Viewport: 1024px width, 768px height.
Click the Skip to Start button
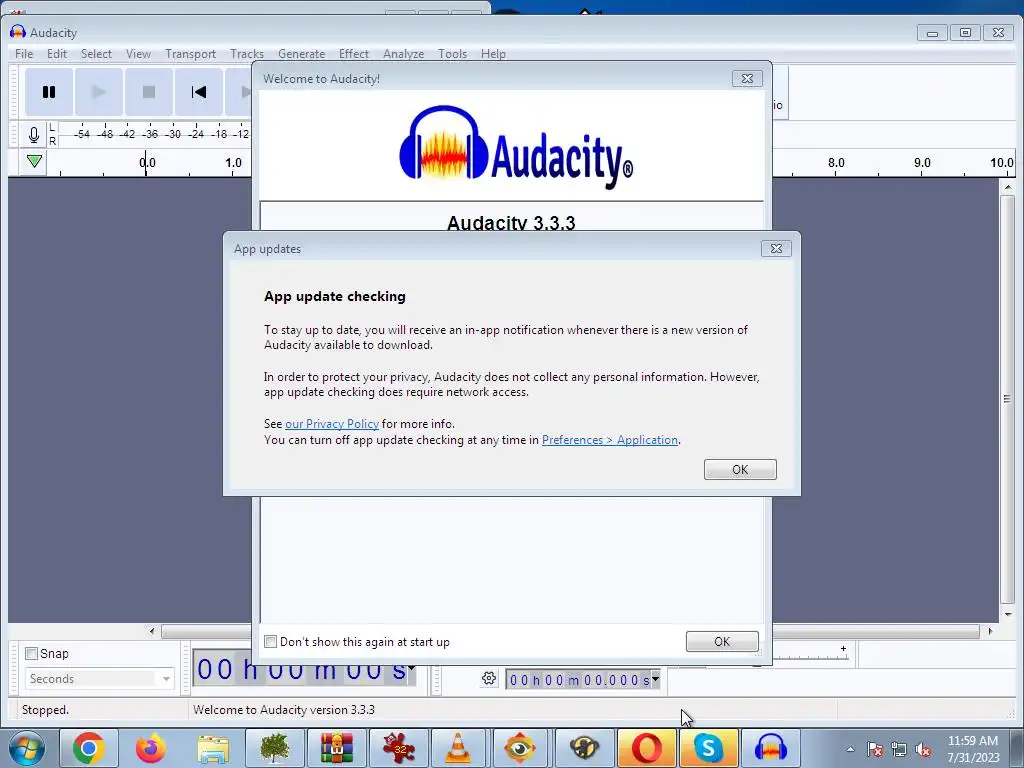click(199, 92)
